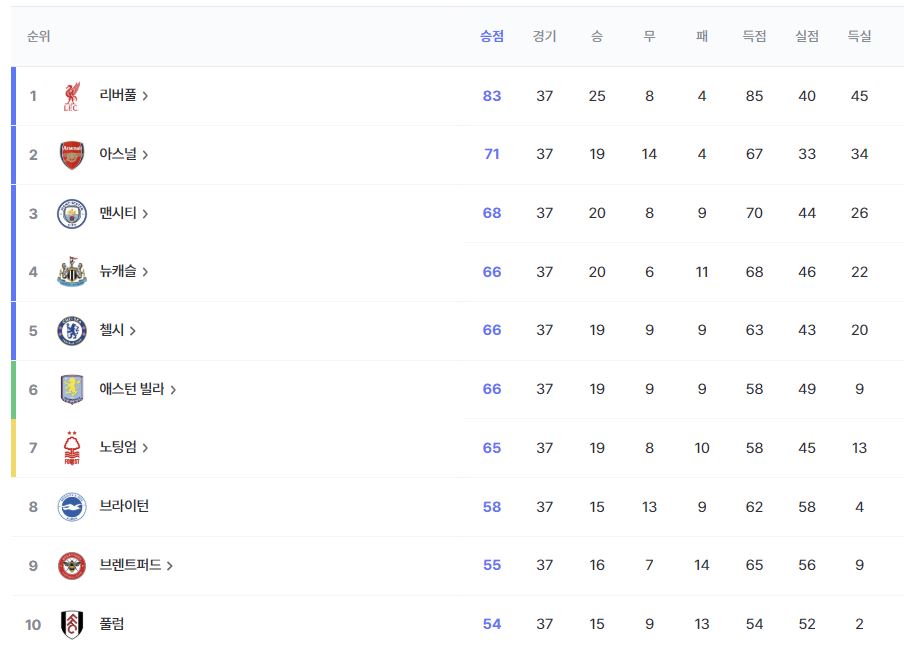Click Nottingham's 65 points value
The width and height of the screenshot is (904, 653).
[x=492, y=448]
